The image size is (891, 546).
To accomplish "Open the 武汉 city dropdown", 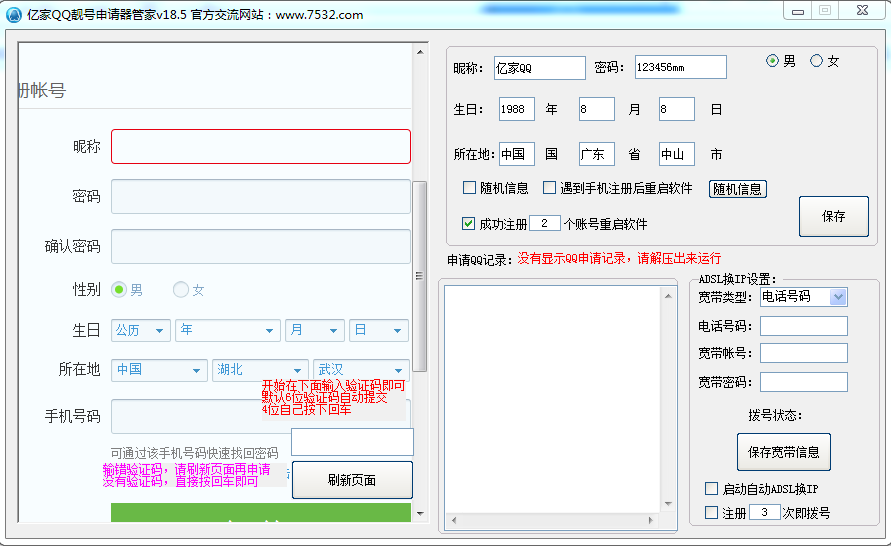I will [360, 369].
